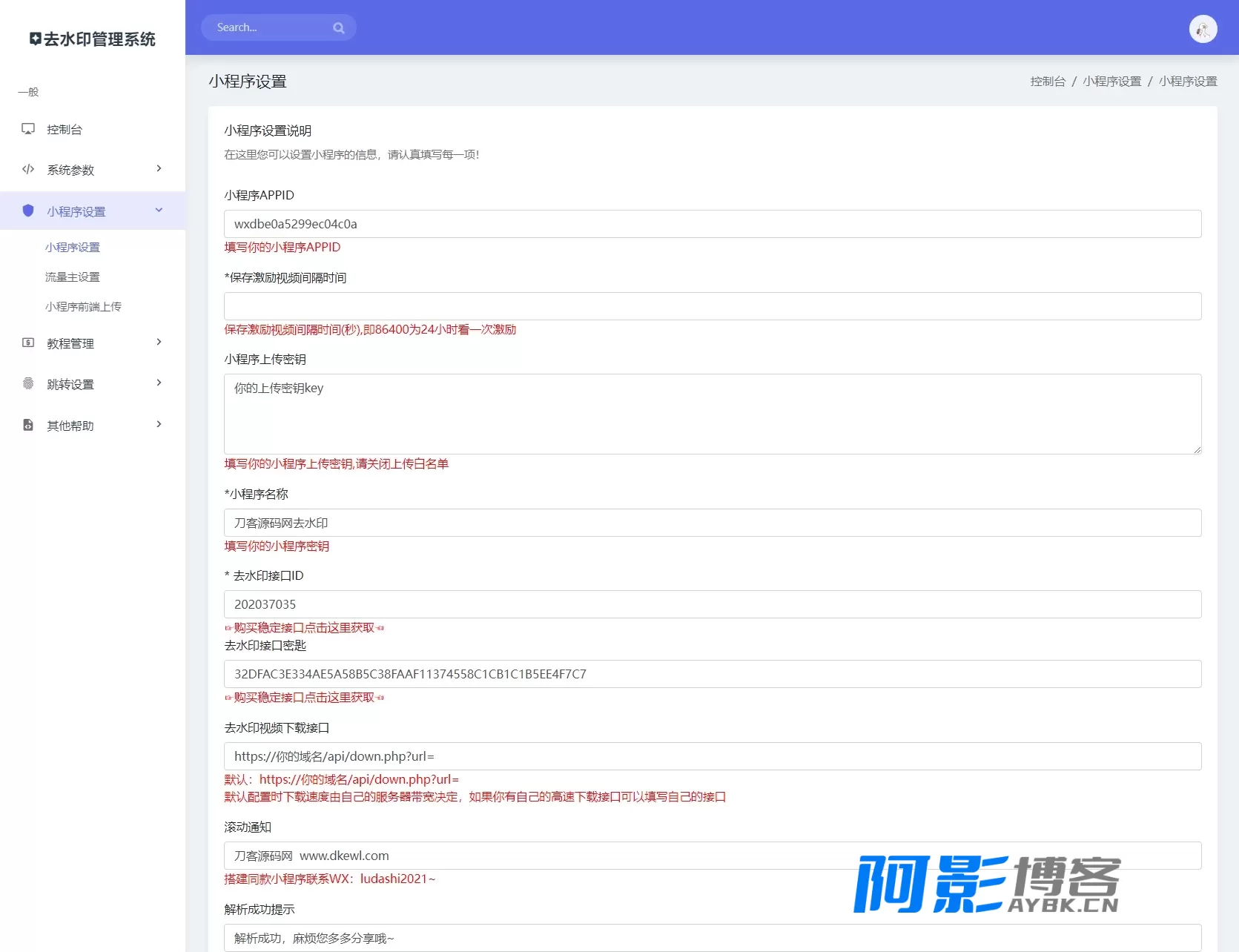
Task: Open the 小程序前端上传 submenu item
Action: [x=83, y=307]
